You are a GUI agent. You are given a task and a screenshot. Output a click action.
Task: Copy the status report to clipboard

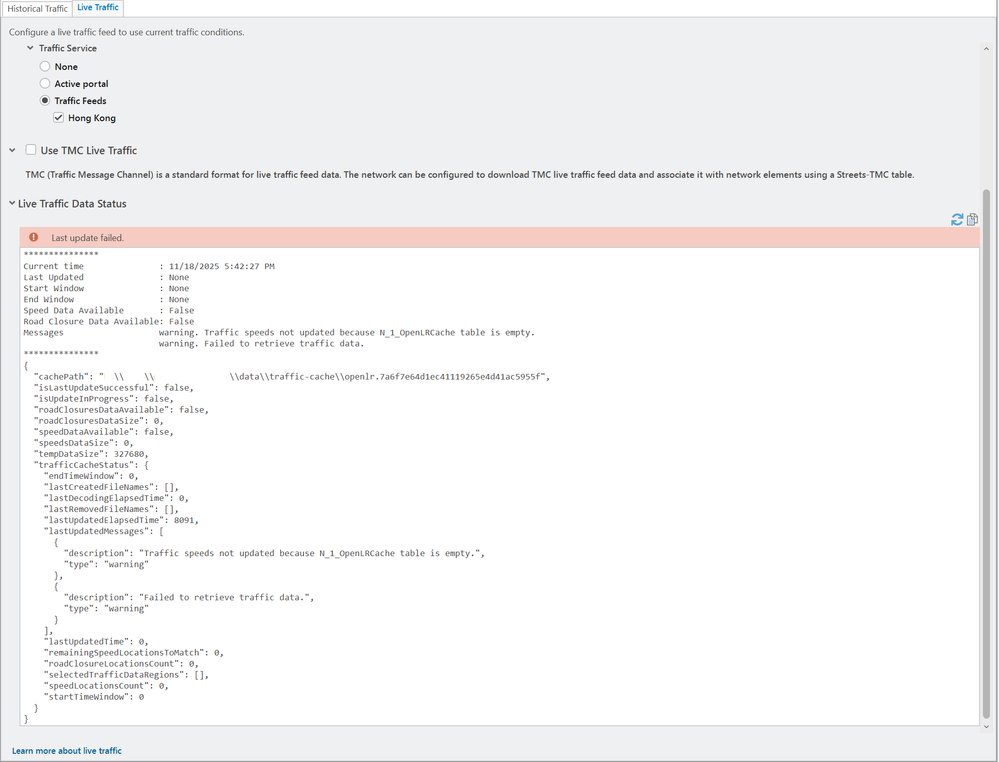click(x=972, y=219)
